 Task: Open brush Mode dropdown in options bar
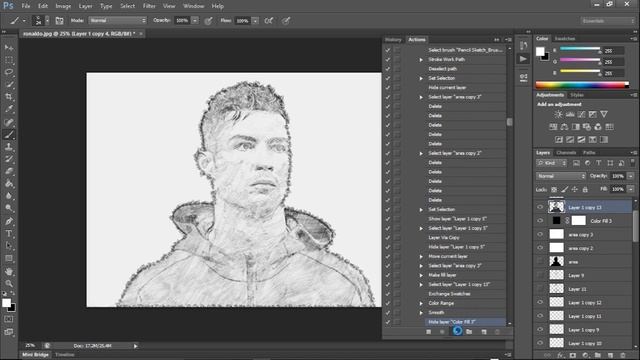[x=118, y=20]
